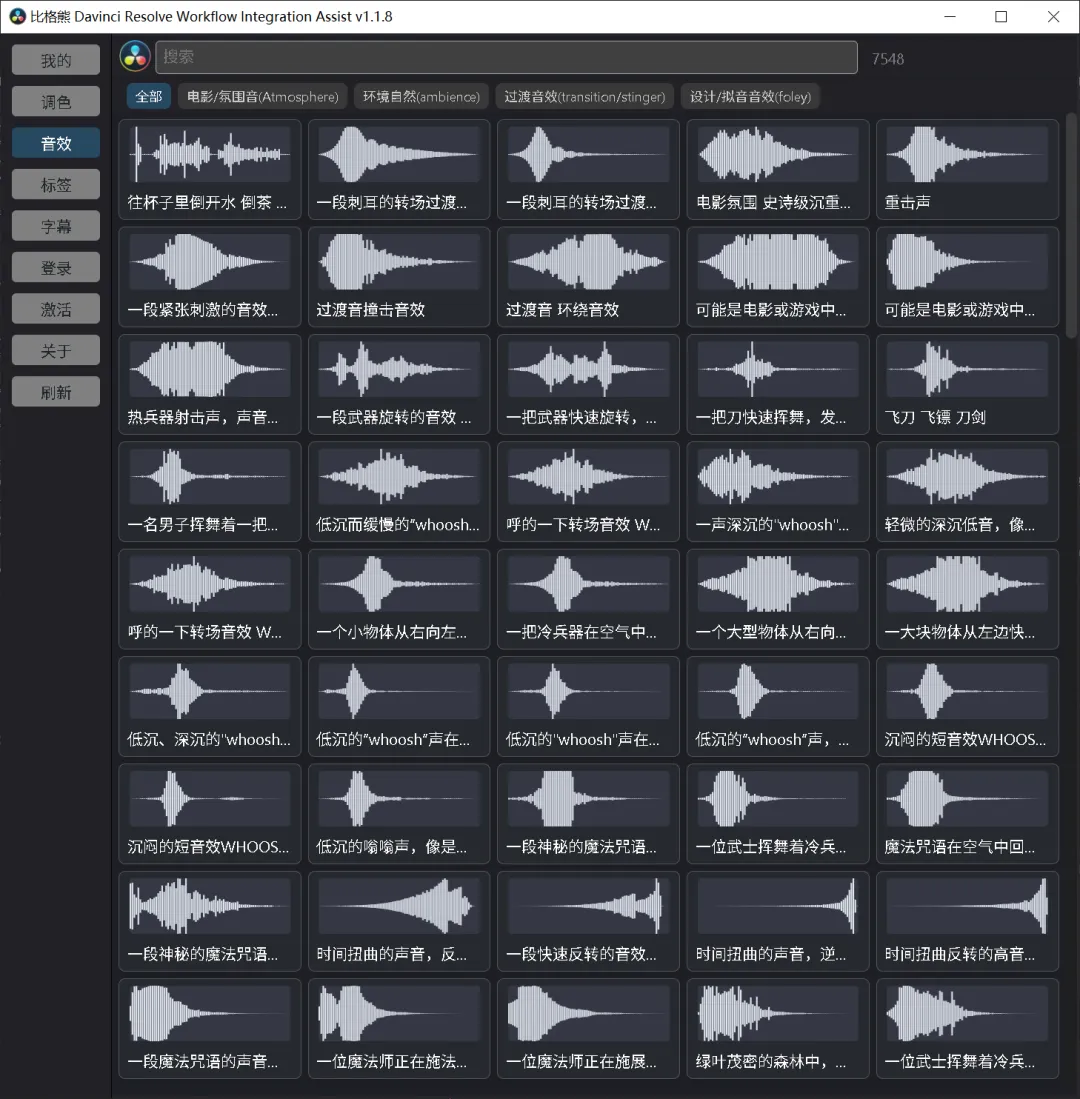This screenshot has height=1099, width=1080.
Task: Click the vertical scrollbar of sound list
Action: point(1071,226)
